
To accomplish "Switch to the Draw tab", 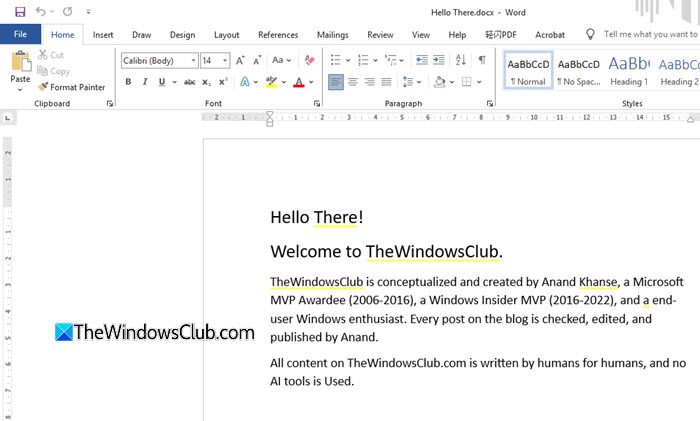I will 142,35.
